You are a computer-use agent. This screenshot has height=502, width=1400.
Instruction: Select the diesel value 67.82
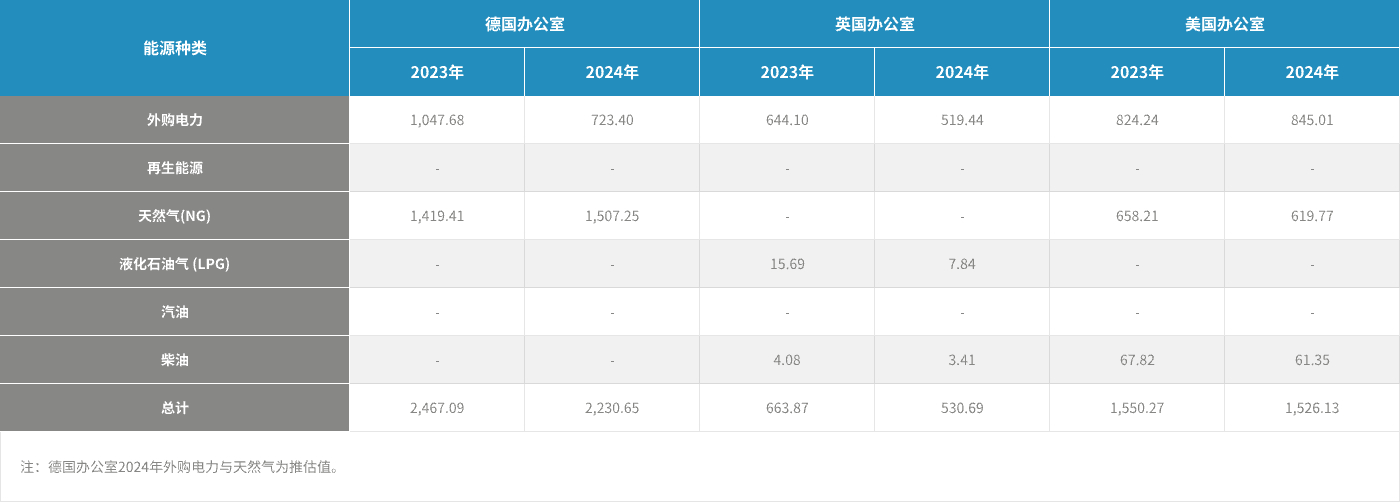[x=1137, y=360]
